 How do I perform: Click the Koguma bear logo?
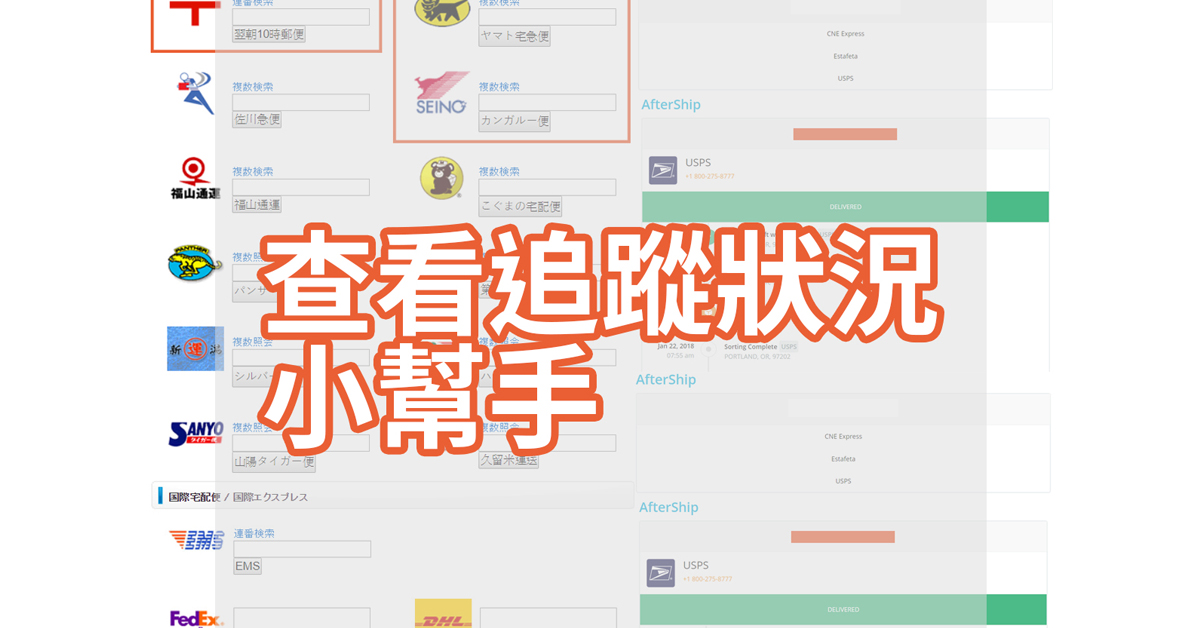point(441,178)
